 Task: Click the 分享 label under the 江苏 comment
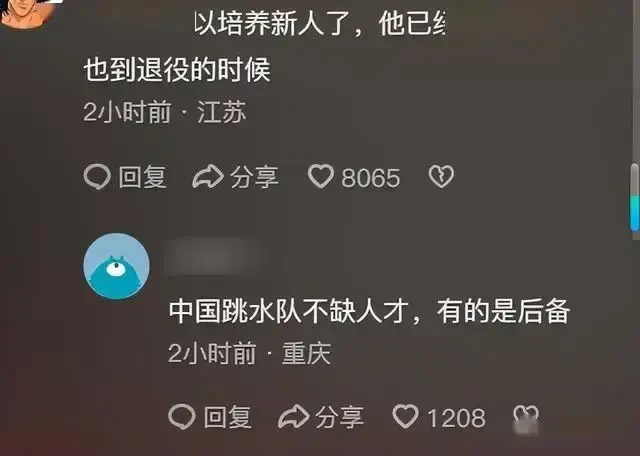(x=254, y=178)
